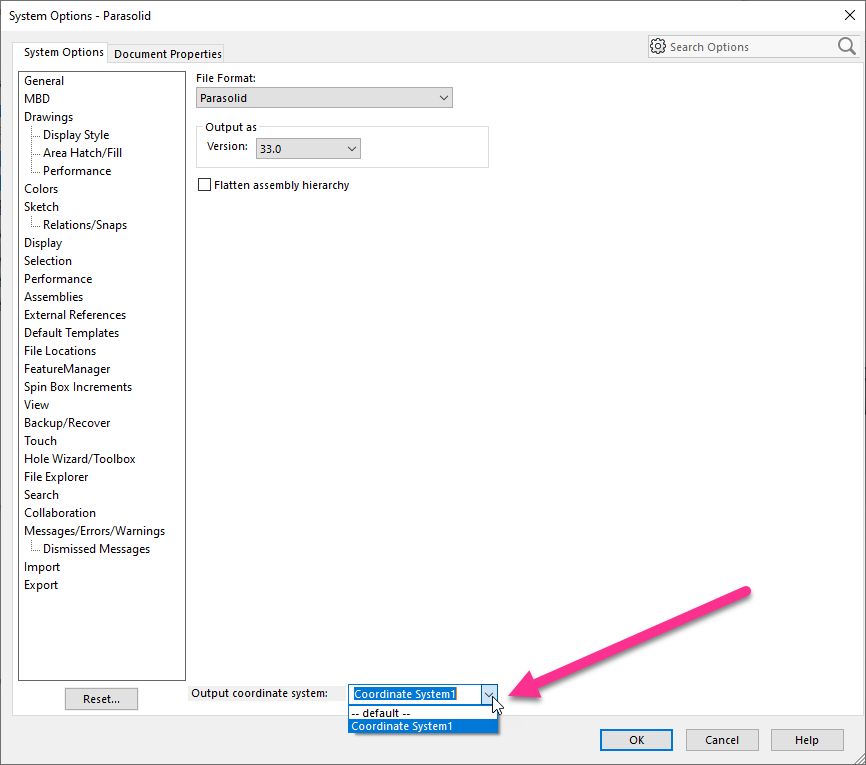
Task: Select Default Templates option
Action: tap(72, 333)
